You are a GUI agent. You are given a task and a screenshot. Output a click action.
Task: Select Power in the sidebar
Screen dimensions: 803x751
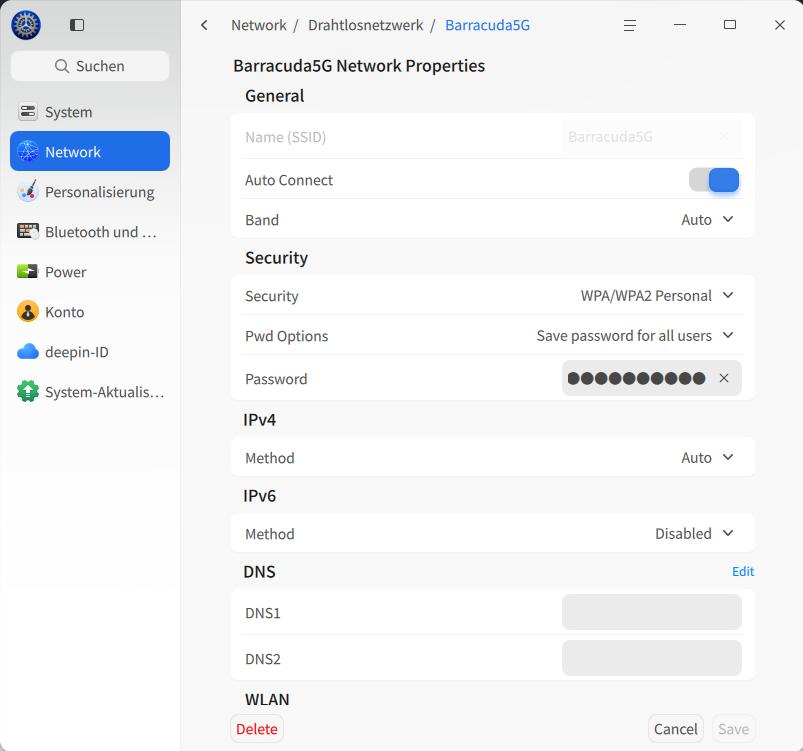(x=90, y=271)
